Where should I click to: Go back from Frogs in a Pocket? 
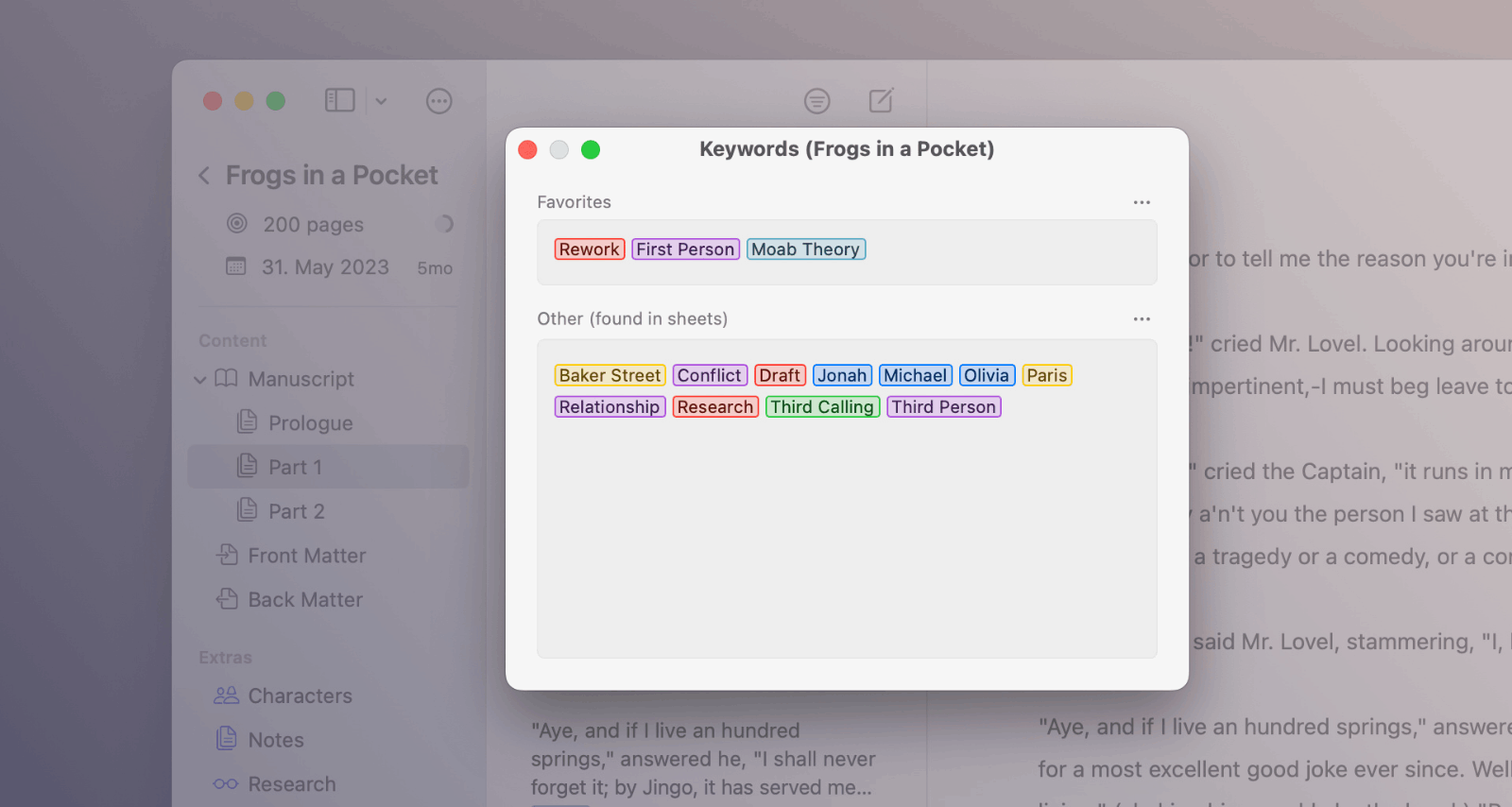click(x=204, y=176)
